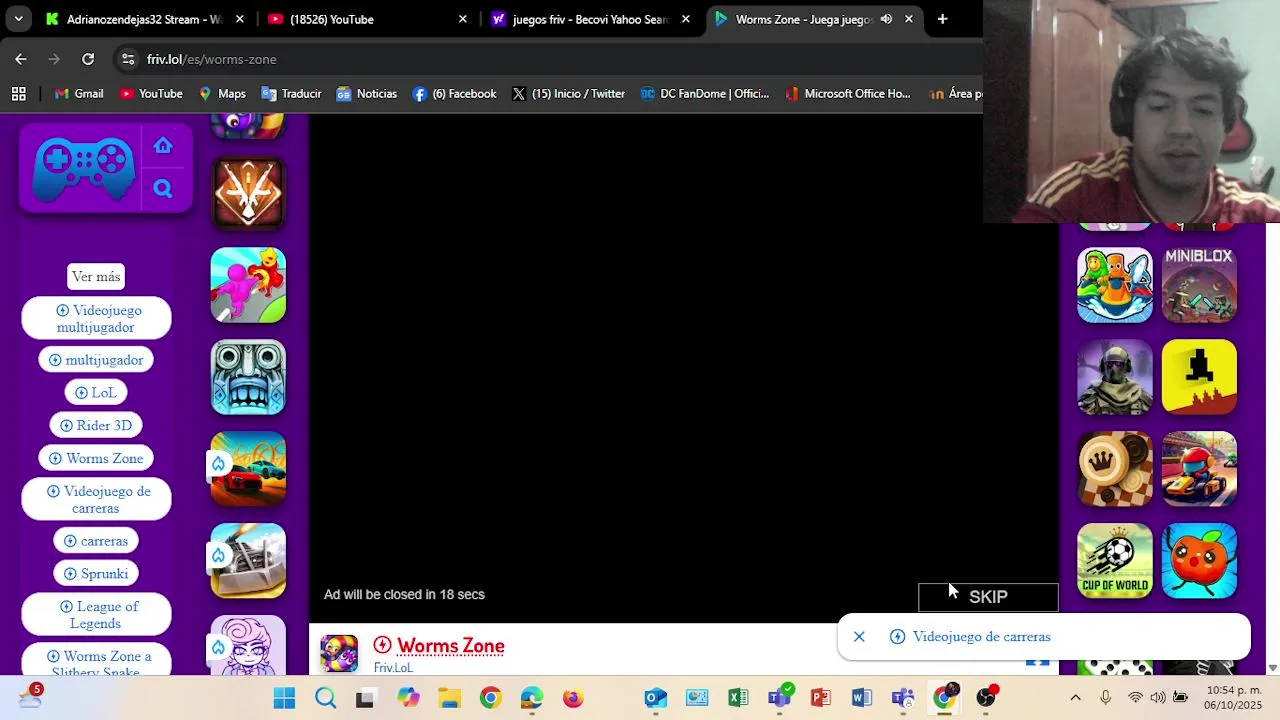Mute the Worms Zone tab audio
1280x720 pixels.
pyautogui.click(x=886, y=19)
